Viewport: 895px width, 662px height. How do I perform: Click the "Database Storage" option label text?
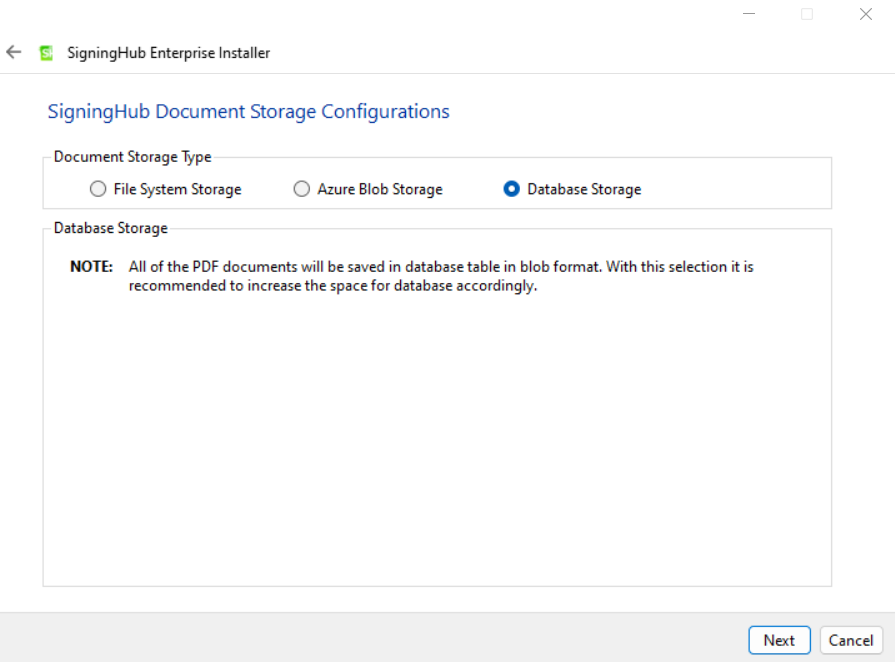pos(584,189)
